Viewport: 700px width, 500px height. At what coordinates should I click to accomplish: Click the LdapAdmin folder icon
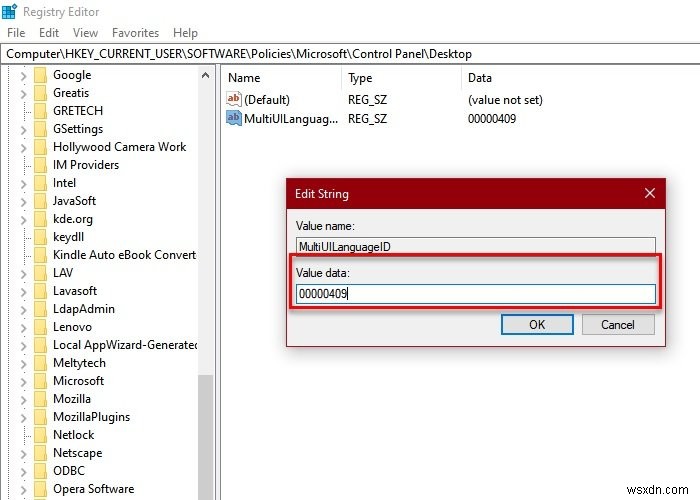tap(40, 309)
